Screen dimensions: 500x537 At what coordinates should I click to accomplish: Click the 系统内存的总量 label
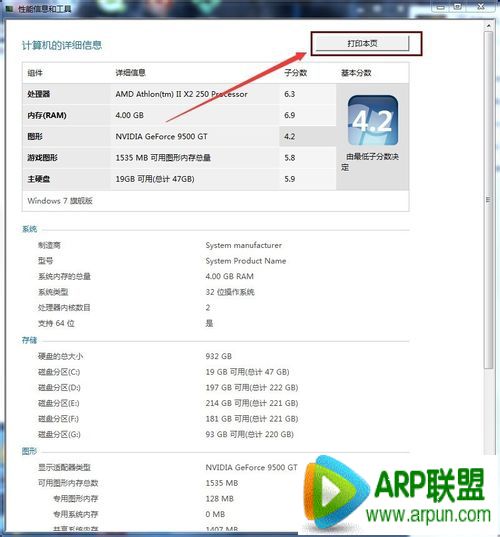coord(64,276)
